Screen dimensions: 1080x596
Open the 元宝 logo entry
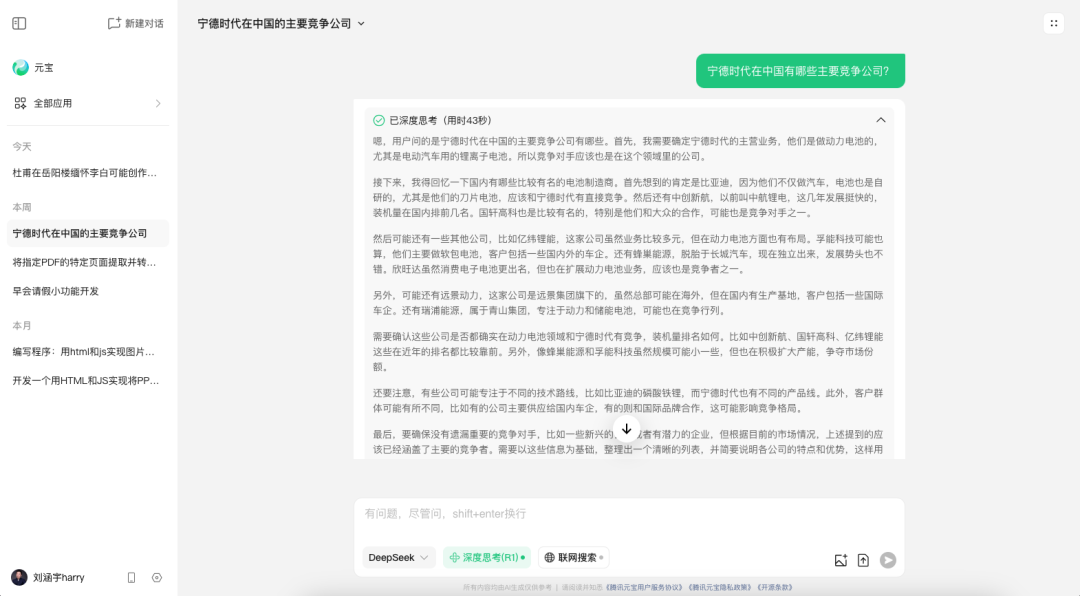(33, 68)
